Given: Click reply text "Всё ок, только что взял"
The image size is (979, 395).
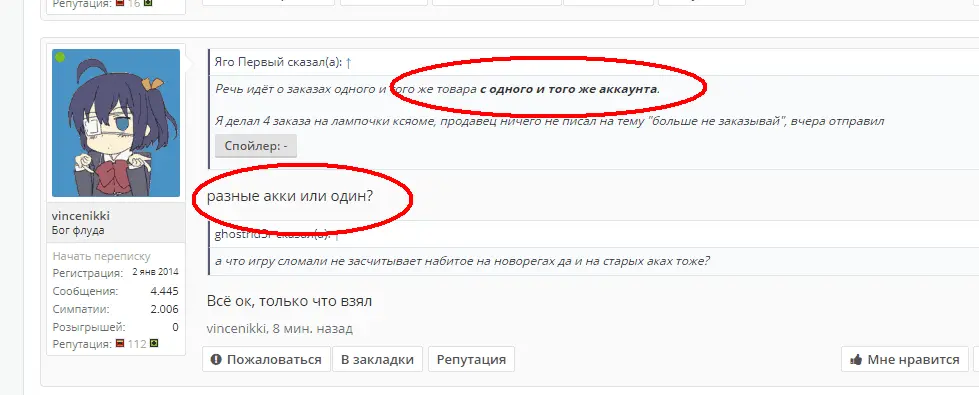Looking at the screenshot, I should coord(289,301).
